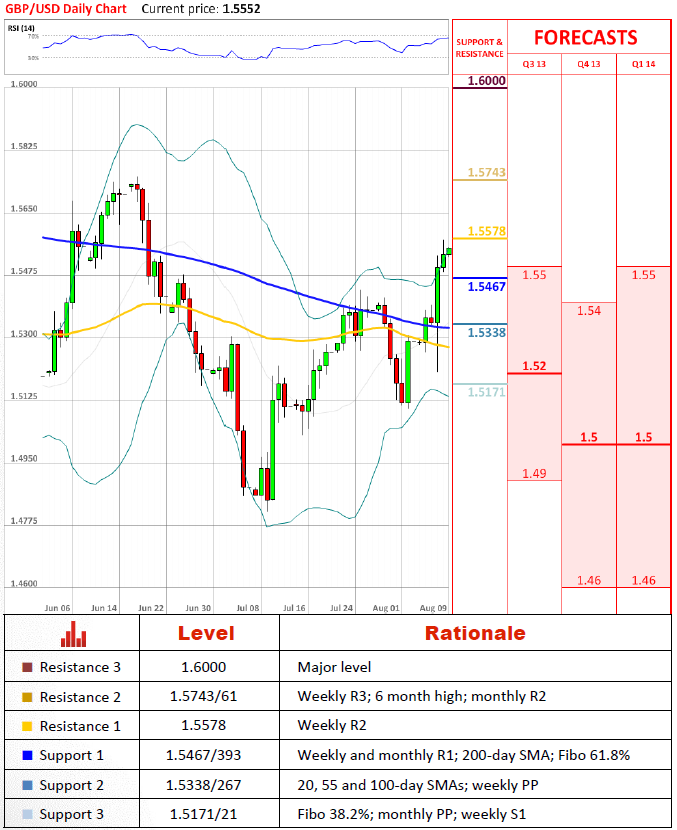Click the Q1 14 low forecast 1.46
Viewport: 677px width, 830px height.
click(644, 580)
